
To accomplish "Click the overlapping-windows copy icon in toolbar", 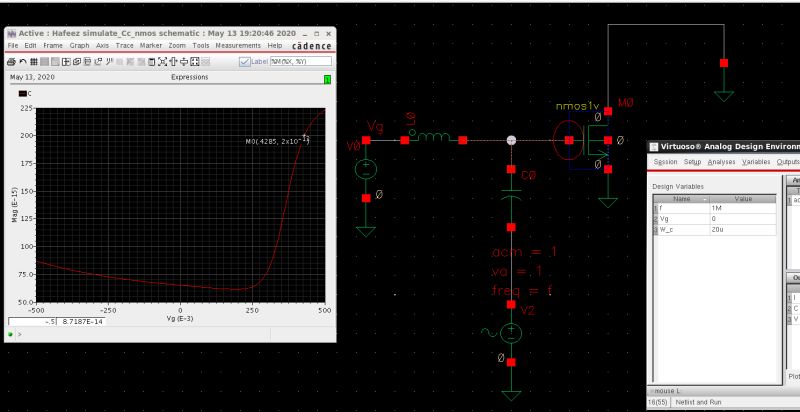I will [77, 62].
